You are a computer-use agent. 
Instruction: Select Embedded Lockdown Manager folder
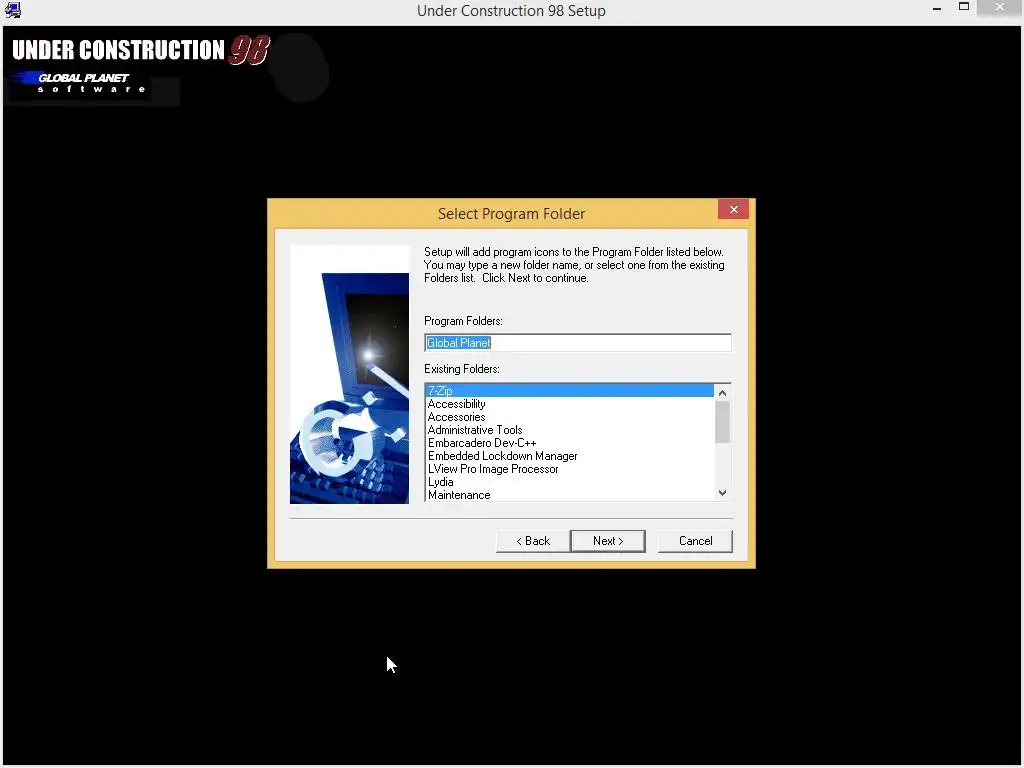coord(569,456)
